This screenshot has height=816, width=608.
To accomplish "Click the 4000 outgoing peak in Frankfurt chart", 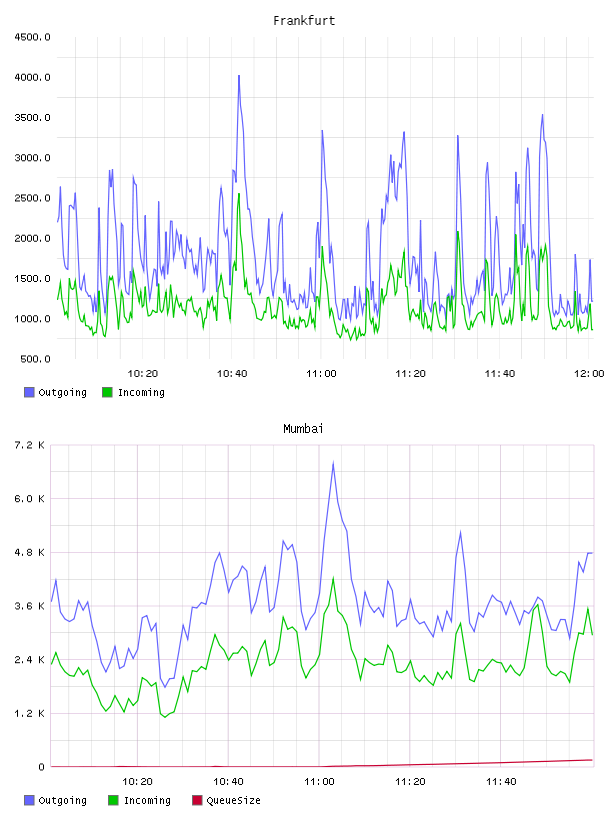I will click(239, 76).
